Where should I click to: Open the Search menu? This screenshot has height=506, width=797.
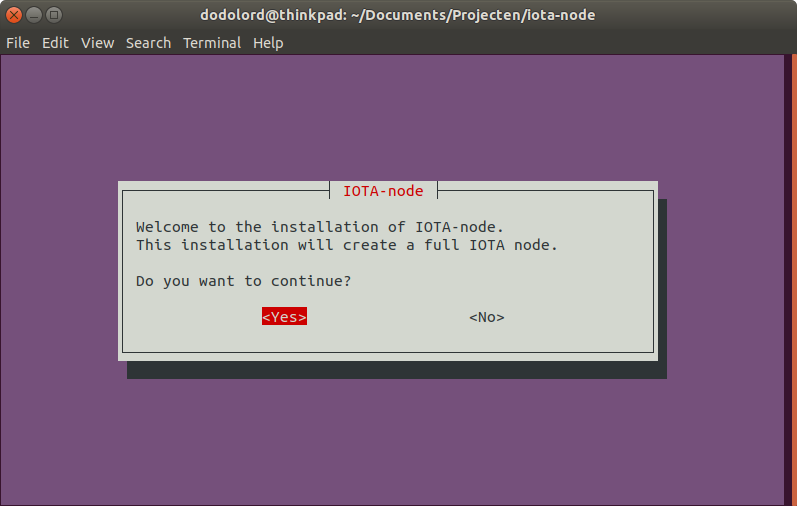pyautogui.click(x=148, y=43)
